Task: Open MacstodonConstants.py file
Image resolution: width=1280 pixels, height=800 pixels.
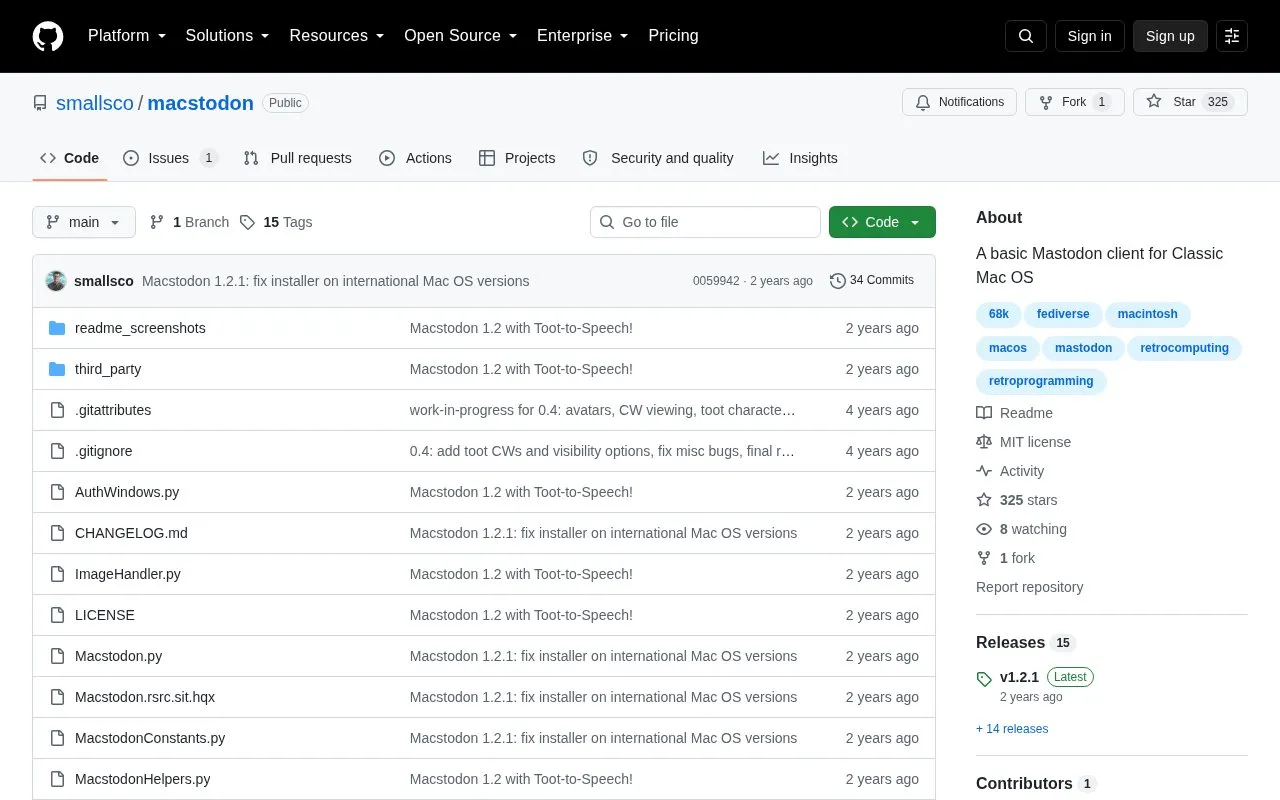Action: [150, 738]
